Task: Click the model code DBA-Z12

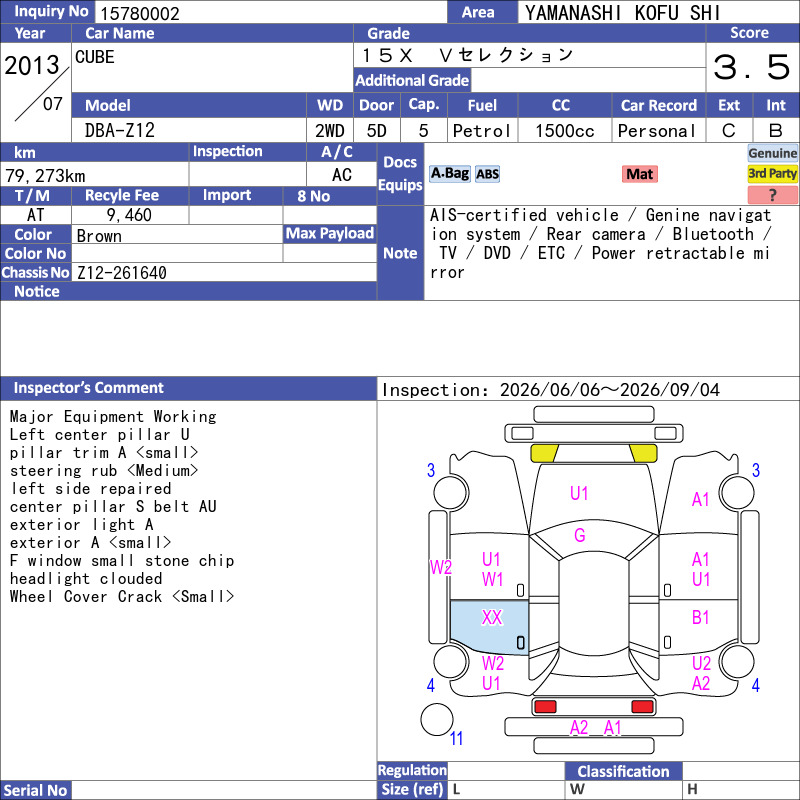Action: pos(120,131)
